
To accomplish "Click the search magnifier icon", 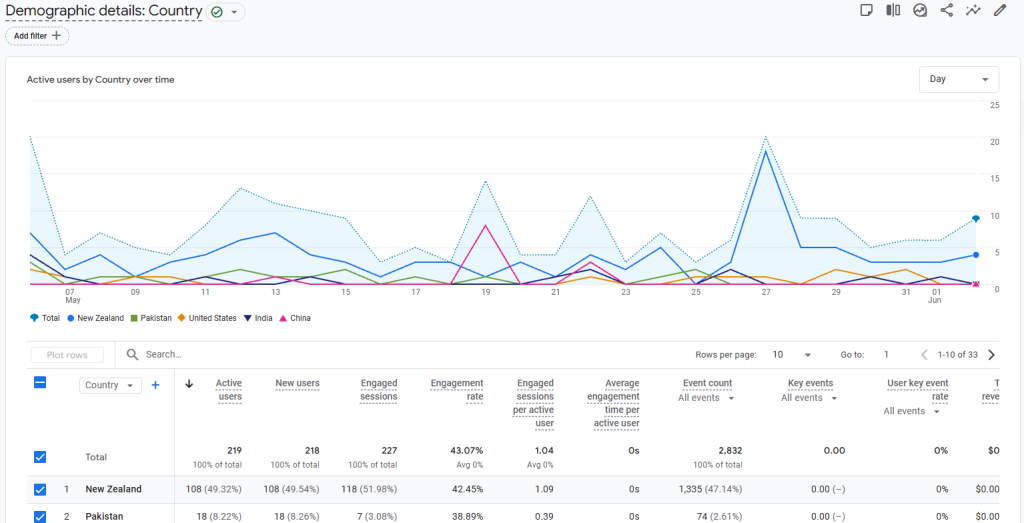I will [133, 355].
